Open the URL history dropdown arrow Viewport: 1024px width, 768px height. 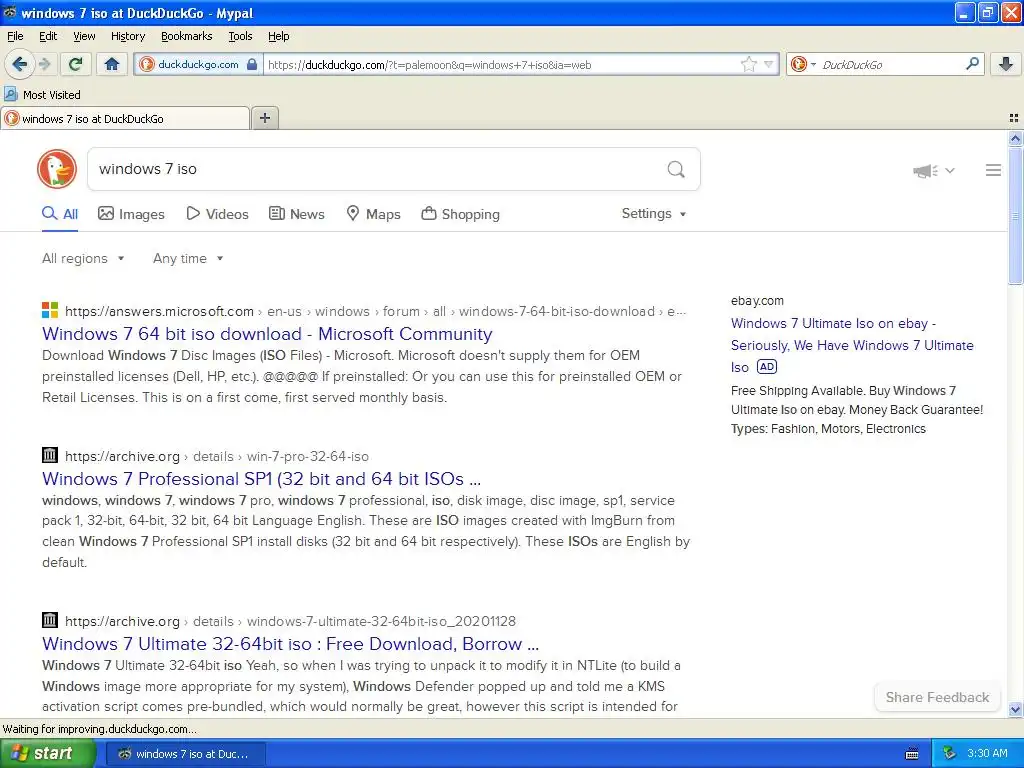click(x=769, y=64)
